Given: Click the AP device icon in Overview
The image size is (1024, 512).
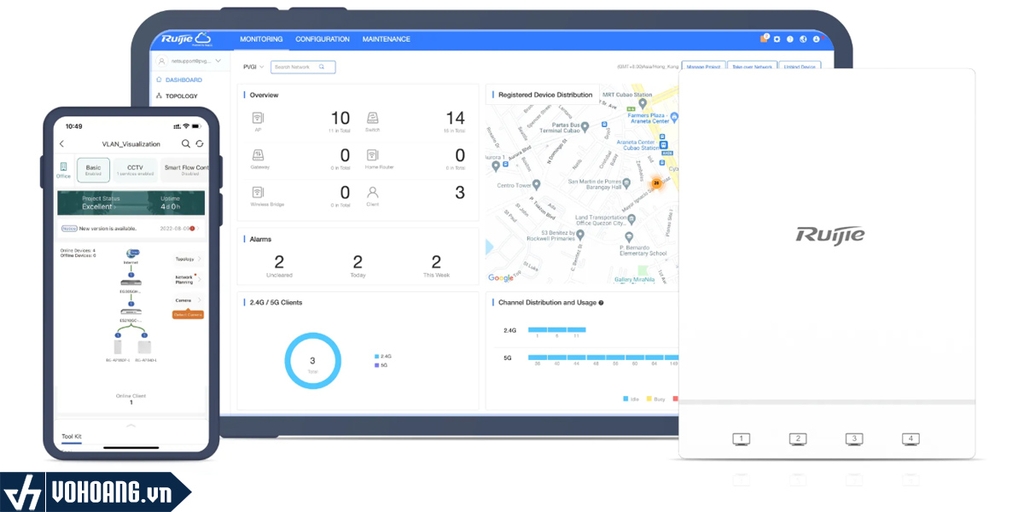Looking at the screenshot, I should pos(258,118).
